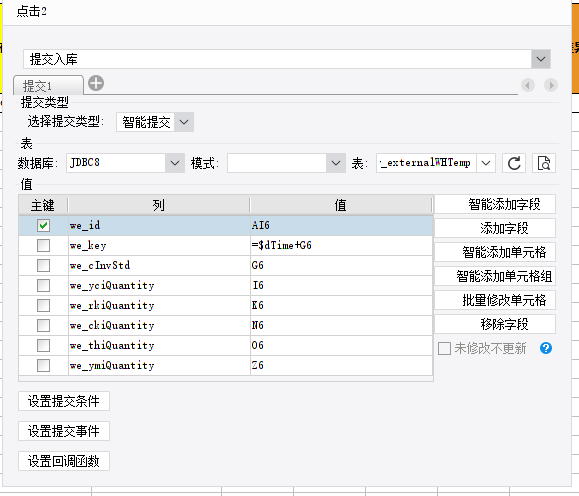Click 智能添加单元格组 button
Screen dimensions: 579x496
pos(495,276)
